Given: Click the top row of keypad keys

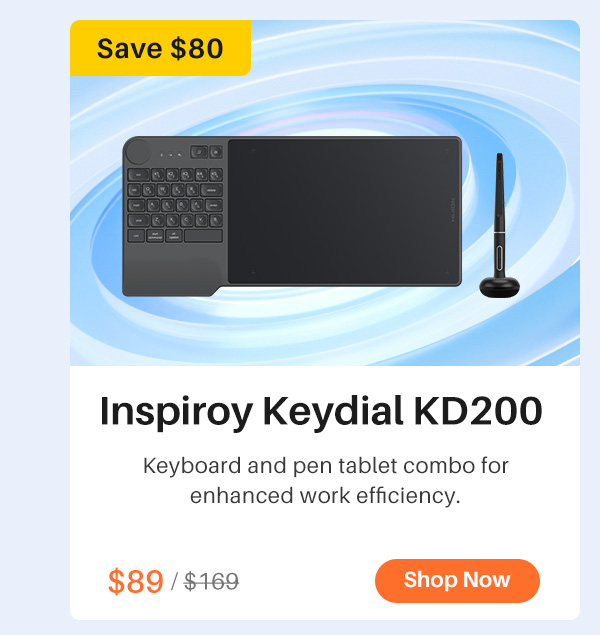Looking at the screenshot, I should [175, 175].
